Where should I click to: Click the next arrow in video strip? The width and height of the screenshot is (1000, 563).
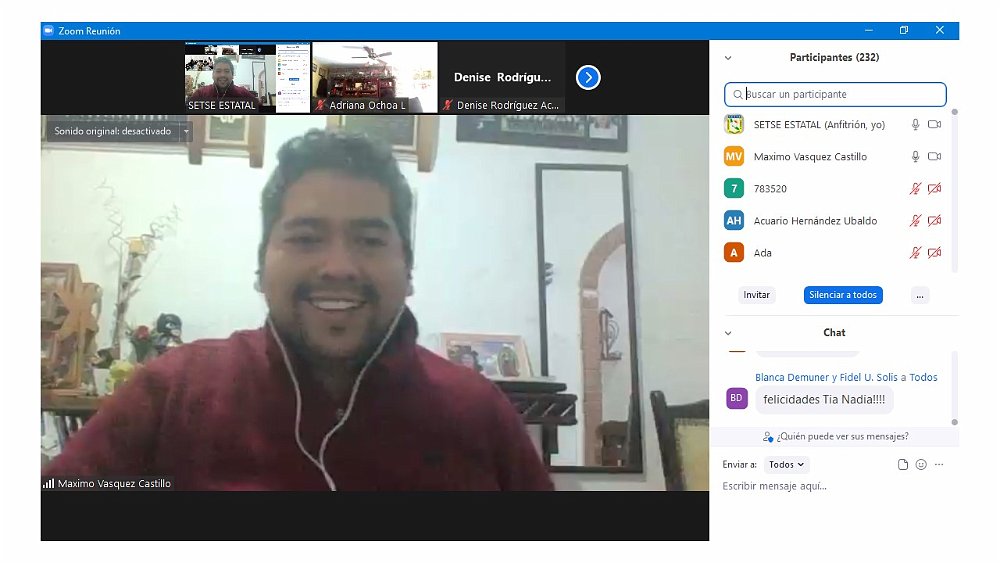coord(588,77)
